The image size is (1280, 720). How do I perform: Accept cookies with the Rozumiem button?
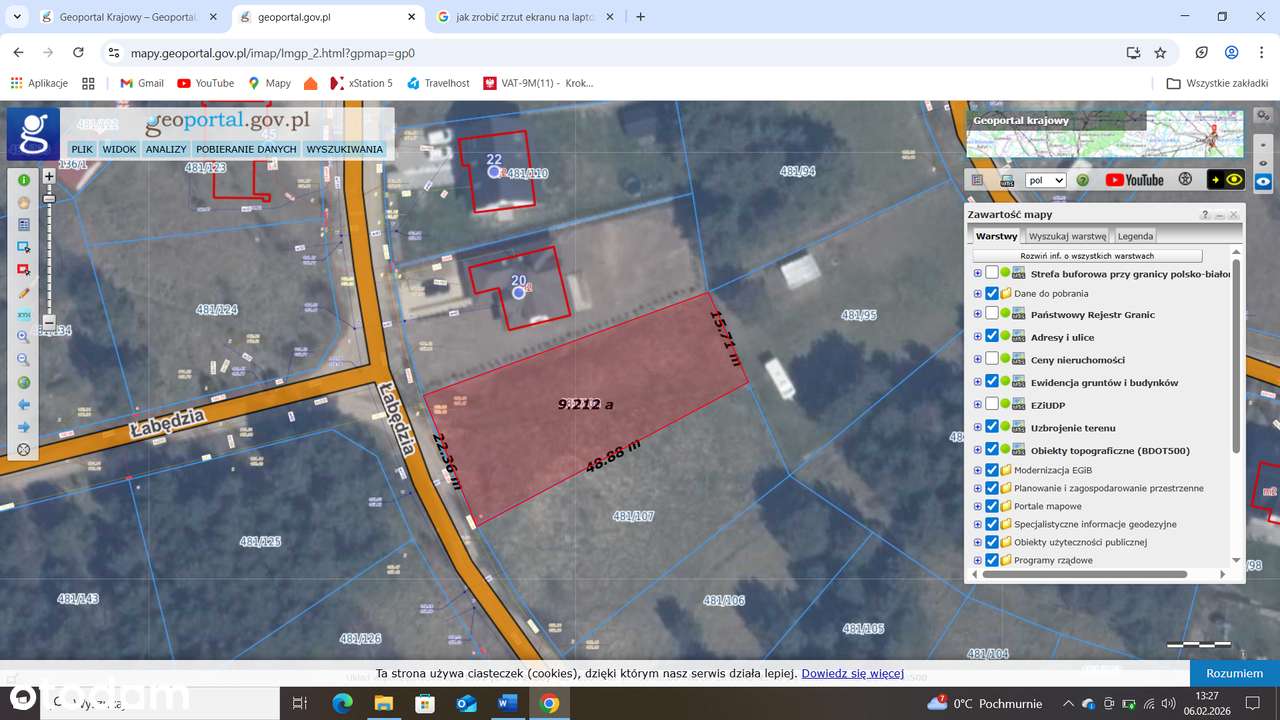click(x=1235, y=673)
